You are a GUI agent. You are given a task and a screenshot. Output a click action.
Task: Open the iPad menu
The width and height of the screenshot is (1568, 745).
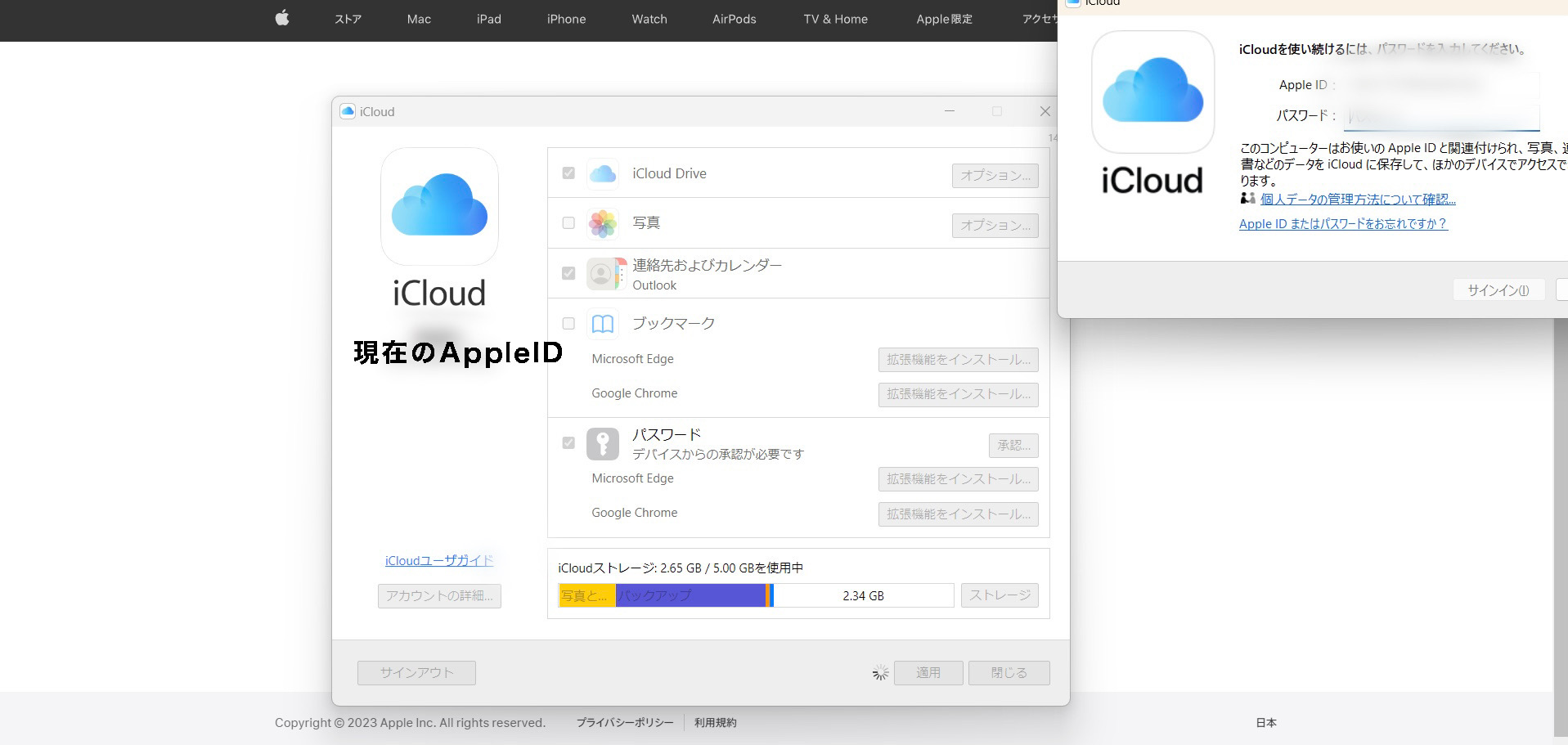point(489,19)
